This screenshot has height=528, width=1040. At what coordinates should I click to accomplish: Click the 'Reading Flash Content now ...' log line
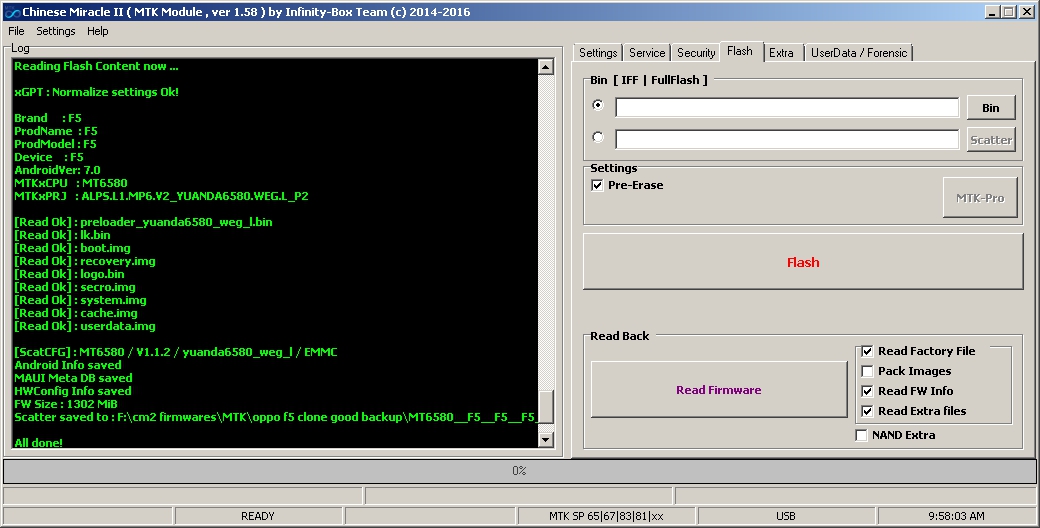[x=96, y=66]
